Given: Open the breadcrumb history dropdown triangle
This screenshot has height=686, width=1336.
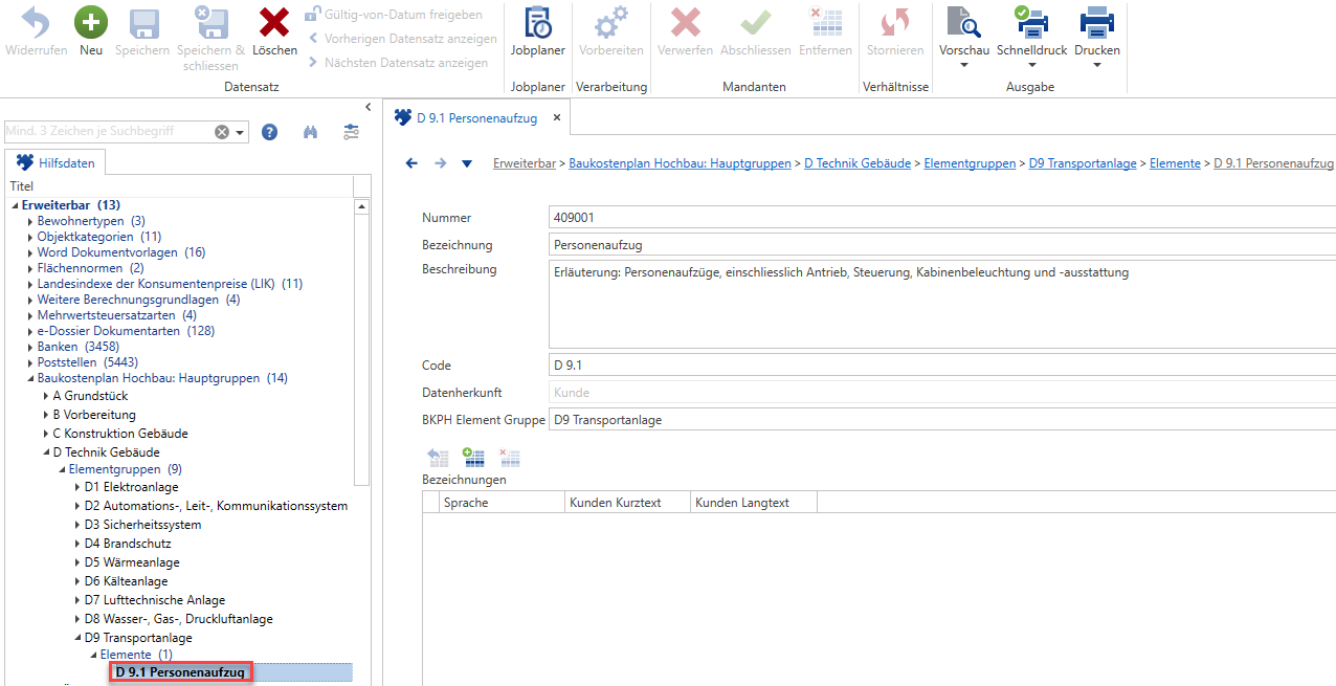Looking at the screenshot, I should 467,164.
